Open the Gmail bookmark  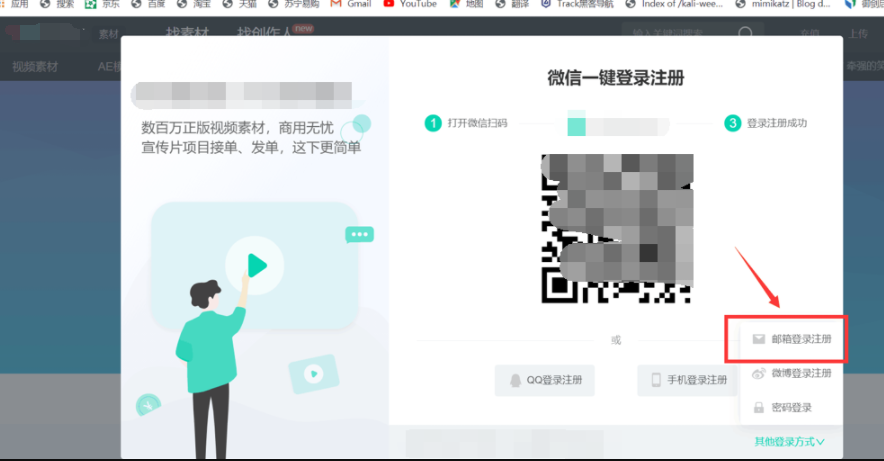pyautogui.click(x=351, y=4)
